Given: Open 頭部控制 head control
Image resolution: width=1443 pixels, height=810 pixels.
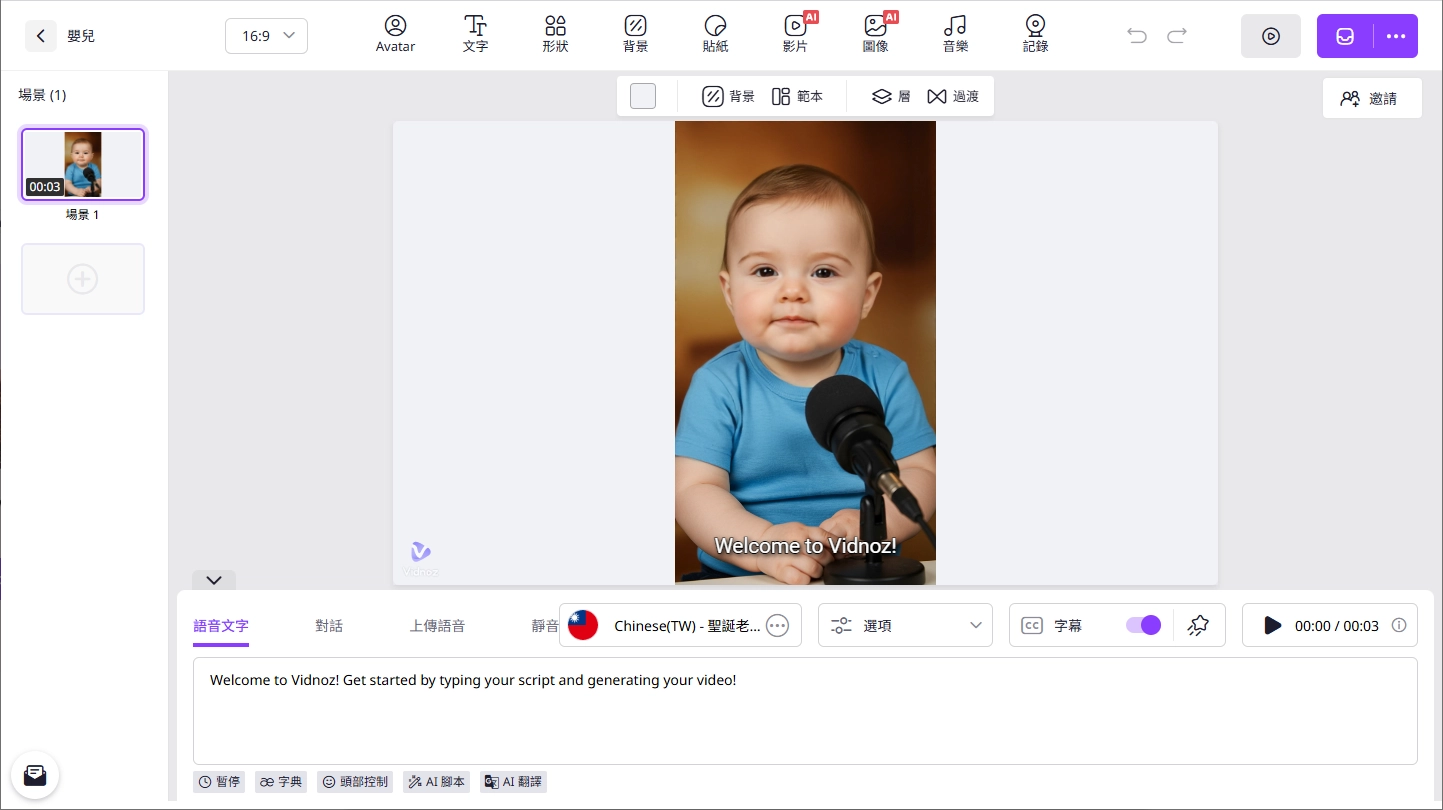Looking at the screenshot, I should (x=355, y=782).
